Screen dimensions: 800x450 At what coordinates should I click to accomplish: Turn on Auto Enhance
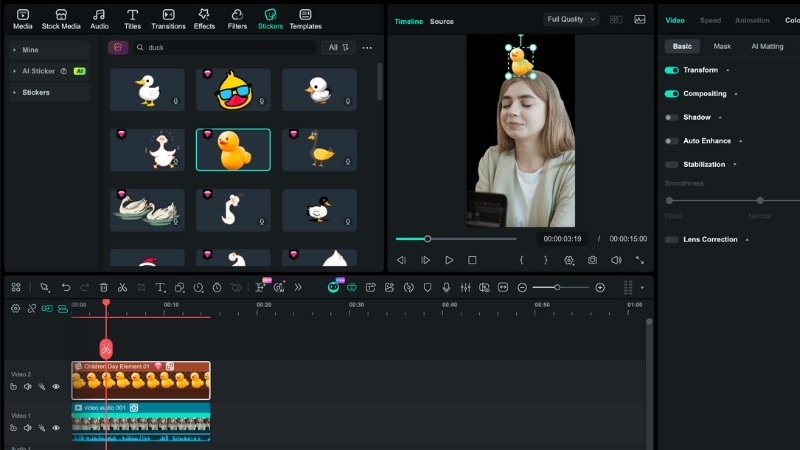671,141
